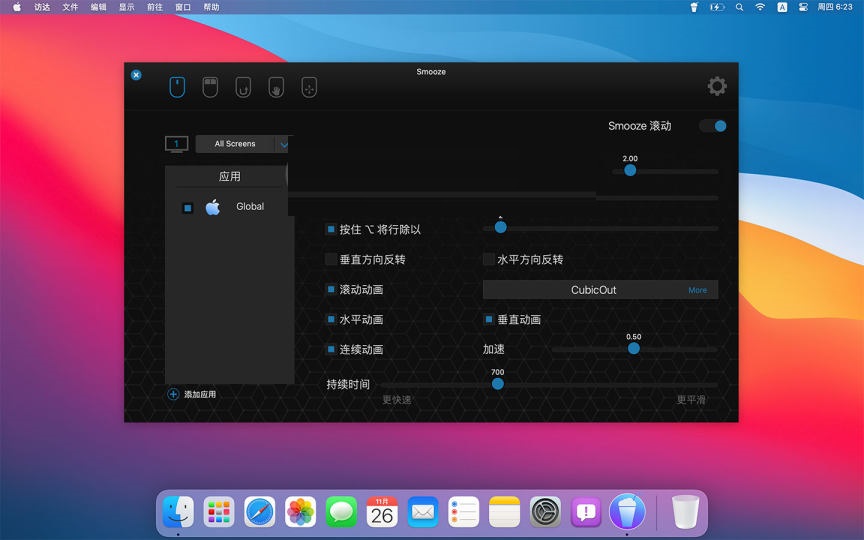Click the 周四 6:23 clock
The width and height of the screenshot is (864, 540).
coord(835,7)
